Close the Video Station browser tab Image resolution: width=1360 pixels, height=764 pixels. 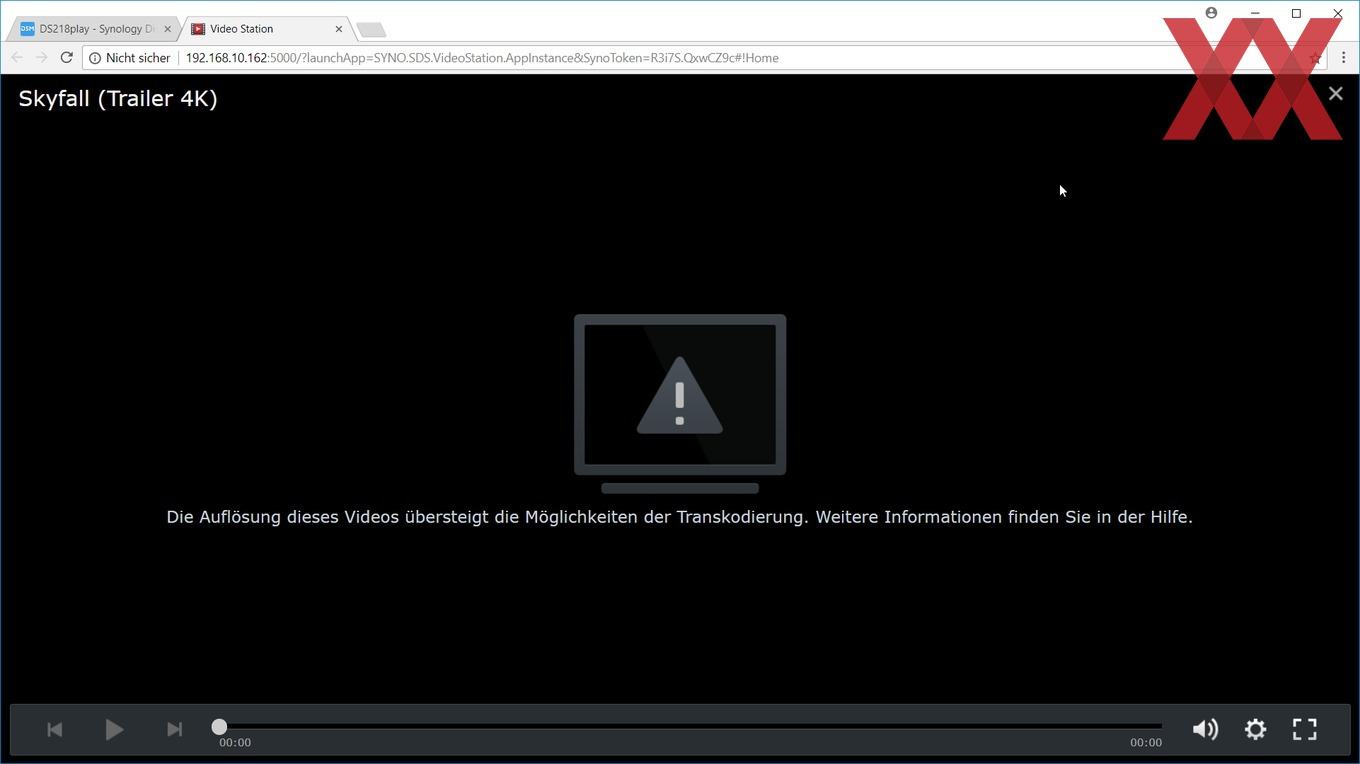pos(338,29)
